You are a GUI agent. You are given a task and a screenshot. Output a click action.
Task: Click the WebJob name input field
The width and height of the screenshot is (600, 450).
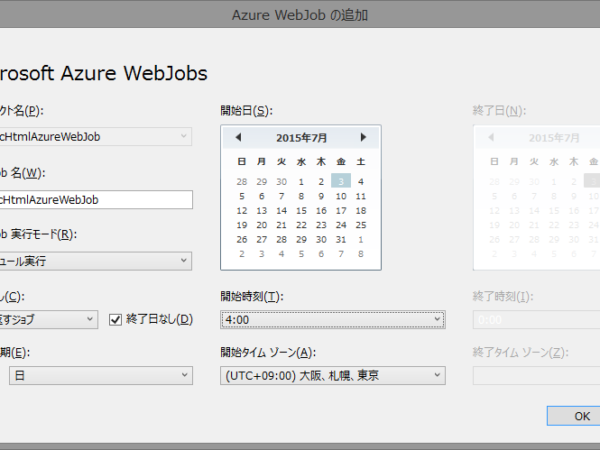pos(96,200)
